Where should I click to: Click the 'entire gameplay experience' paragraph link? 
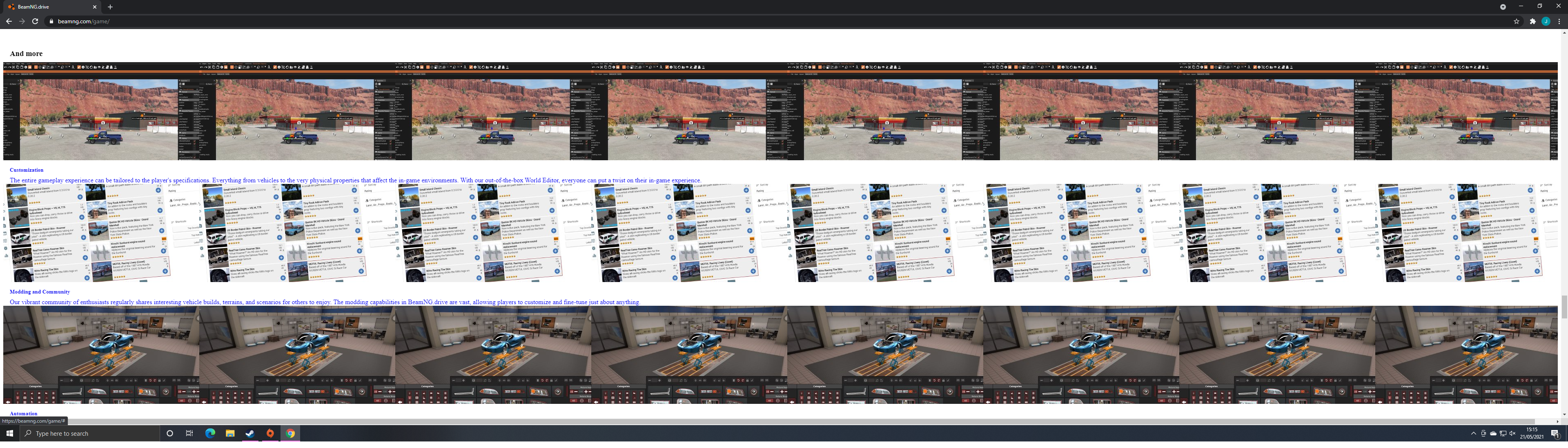click(356, 180)
